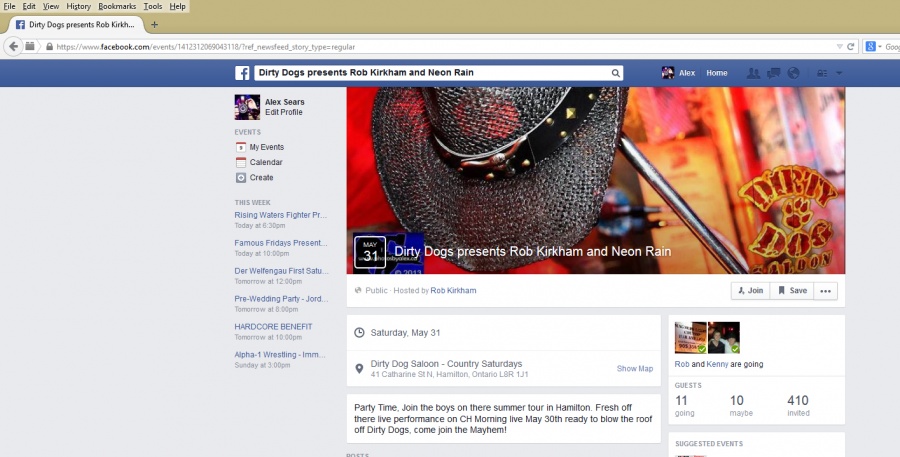Expand the account settings dropdown arrow

coord(839,73)
